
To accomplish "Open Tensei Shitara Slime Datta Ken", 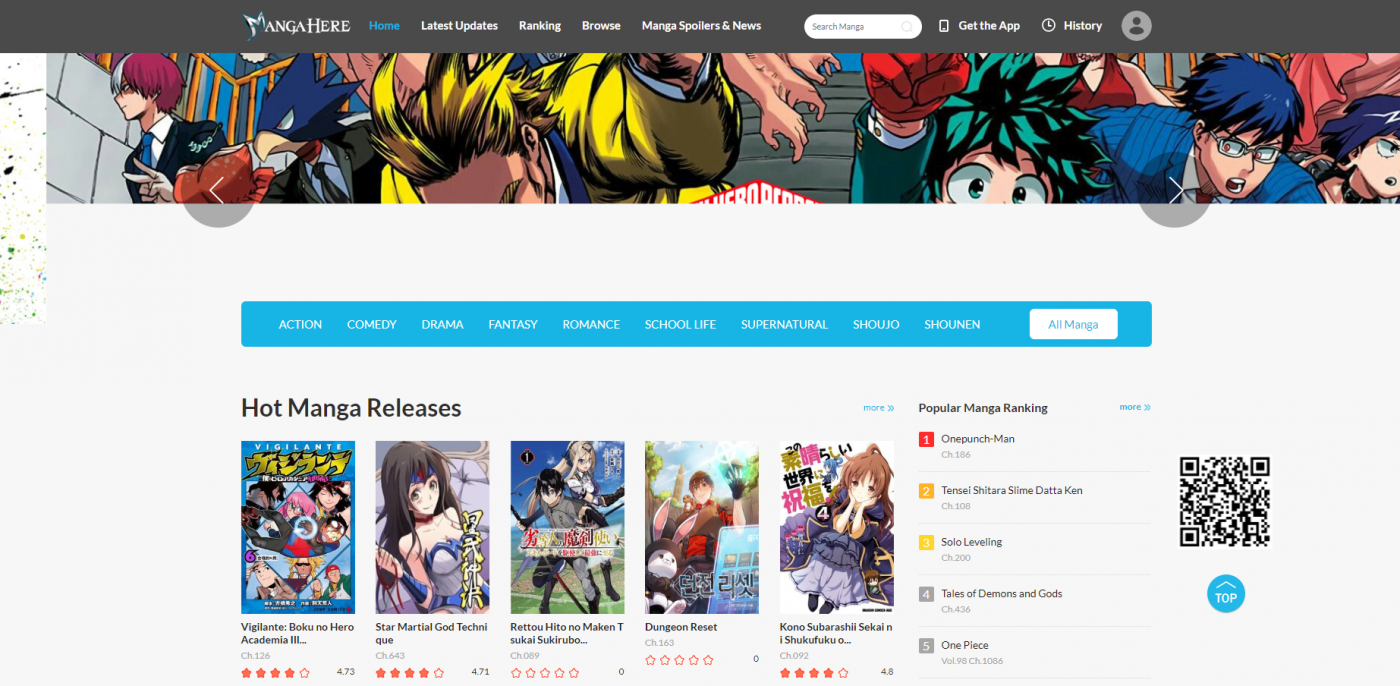I will [x=1012, y=491].
